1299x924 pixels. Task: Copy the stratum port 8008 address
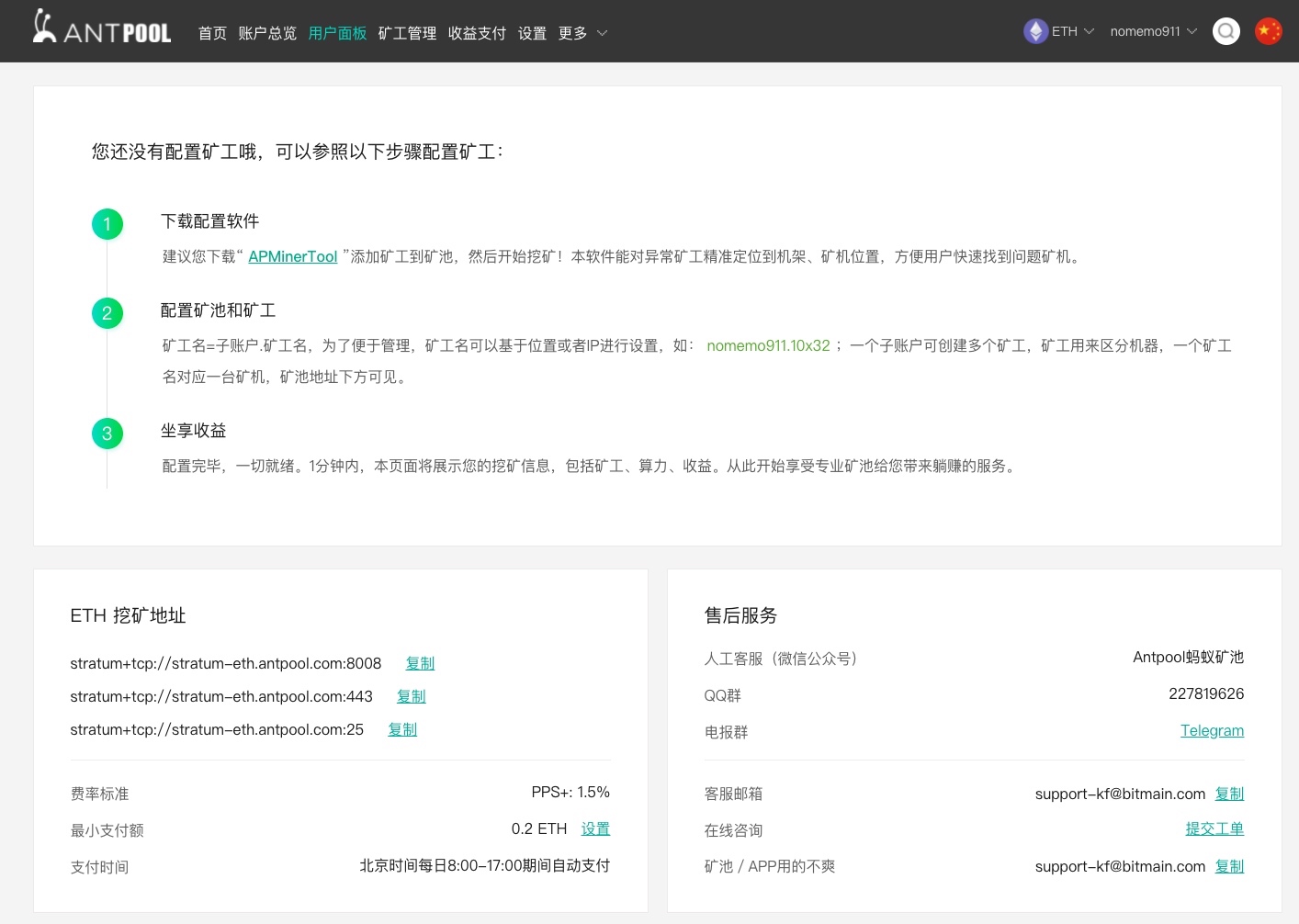click(x=420, y=663)
